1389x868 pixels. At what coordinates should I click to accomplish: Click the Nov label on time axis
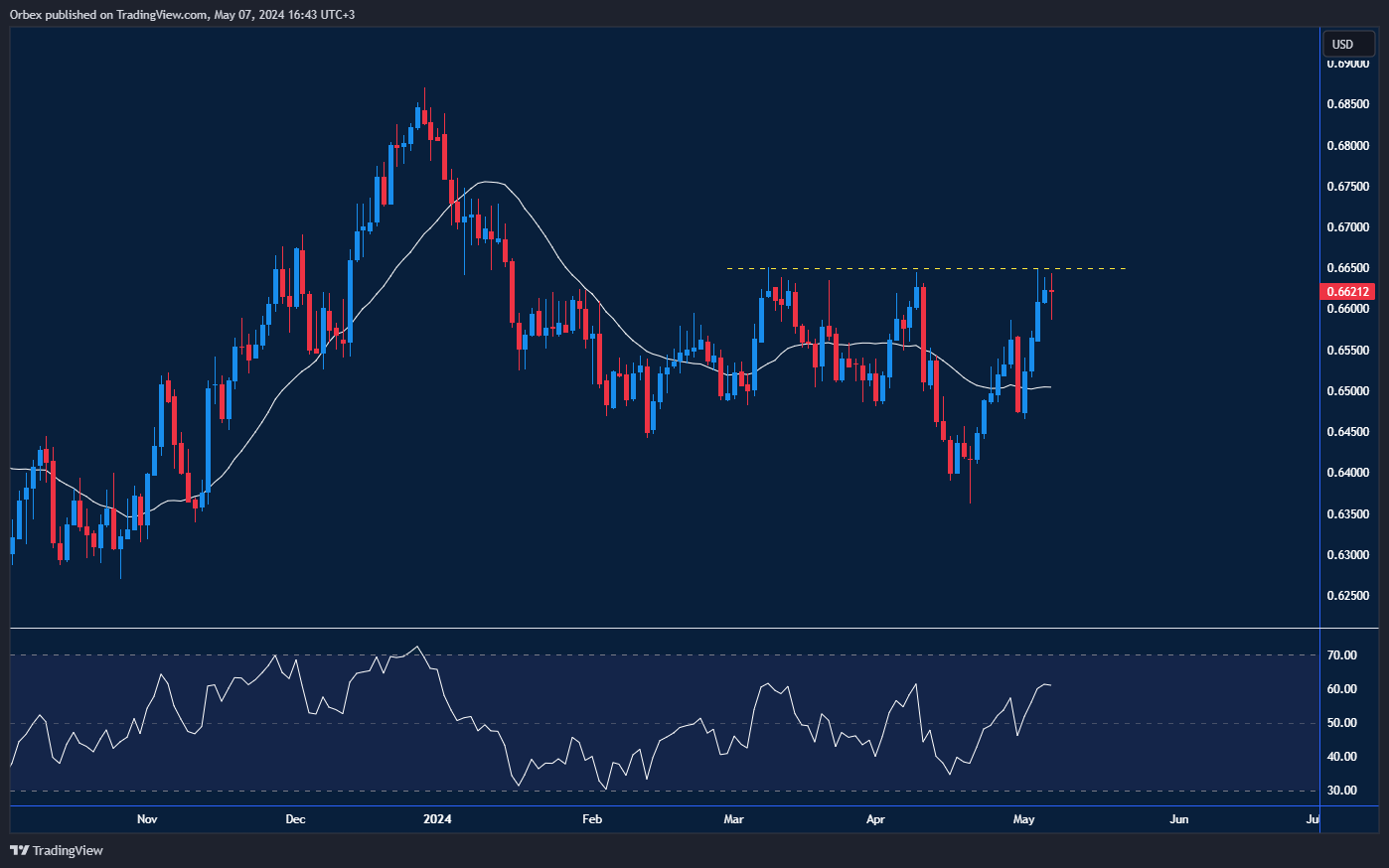coord(147,819)
